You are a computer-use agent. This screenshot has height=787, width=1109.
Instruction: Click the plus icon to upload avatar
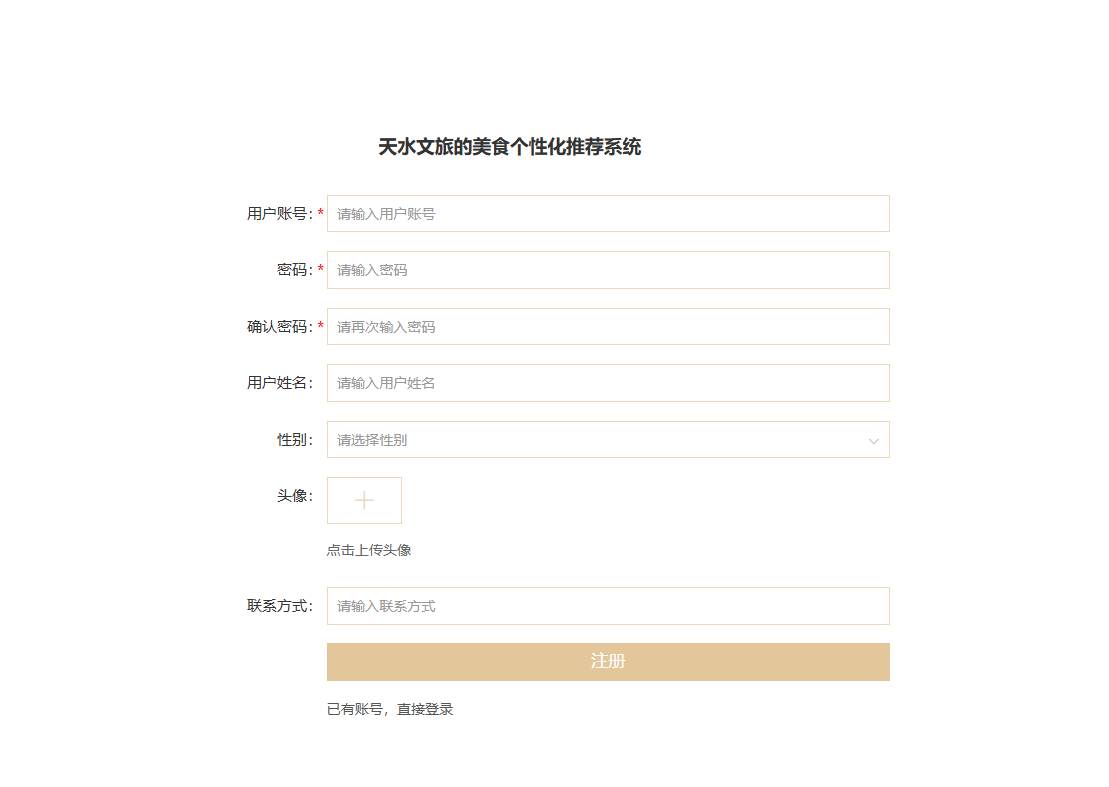tap(364, 500)
